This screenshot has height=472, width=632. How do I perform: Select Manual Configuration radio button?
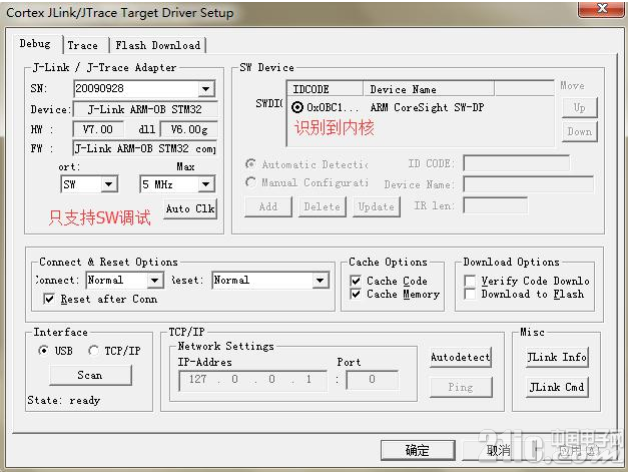click(x=251, y=182)
